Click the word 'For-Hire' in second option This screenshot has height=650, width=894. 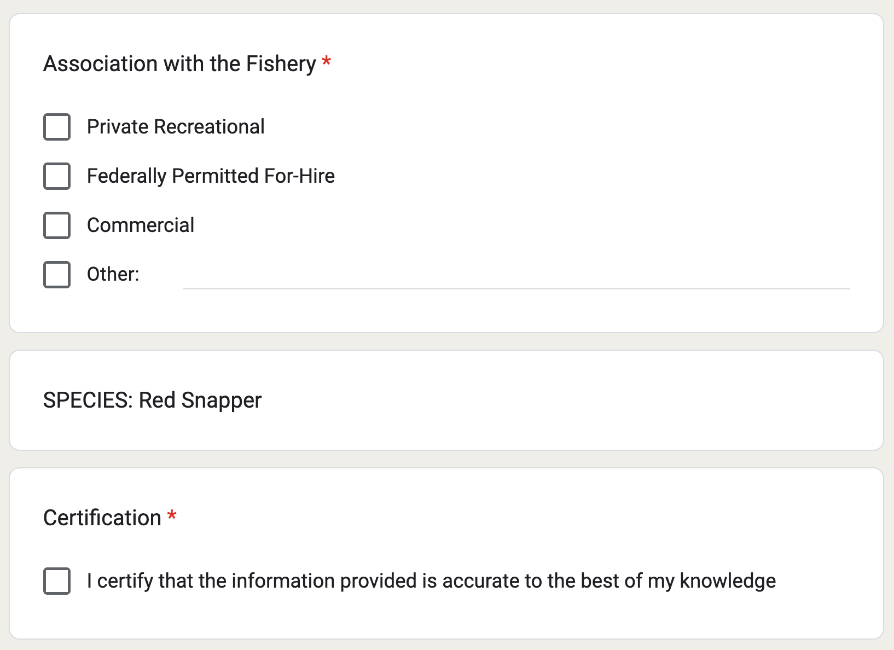pos(299,176)
